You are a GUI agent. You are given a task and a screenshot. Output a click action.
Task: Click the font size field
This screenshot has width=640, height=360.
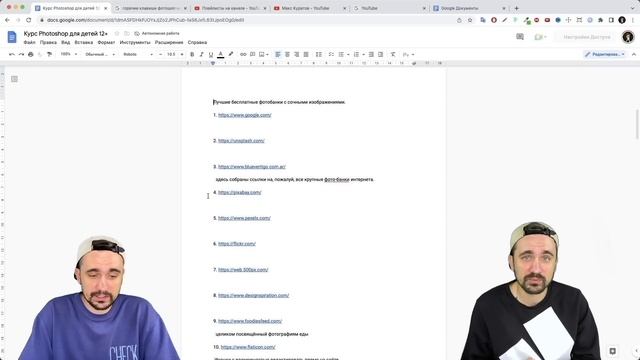pos(171,54)
